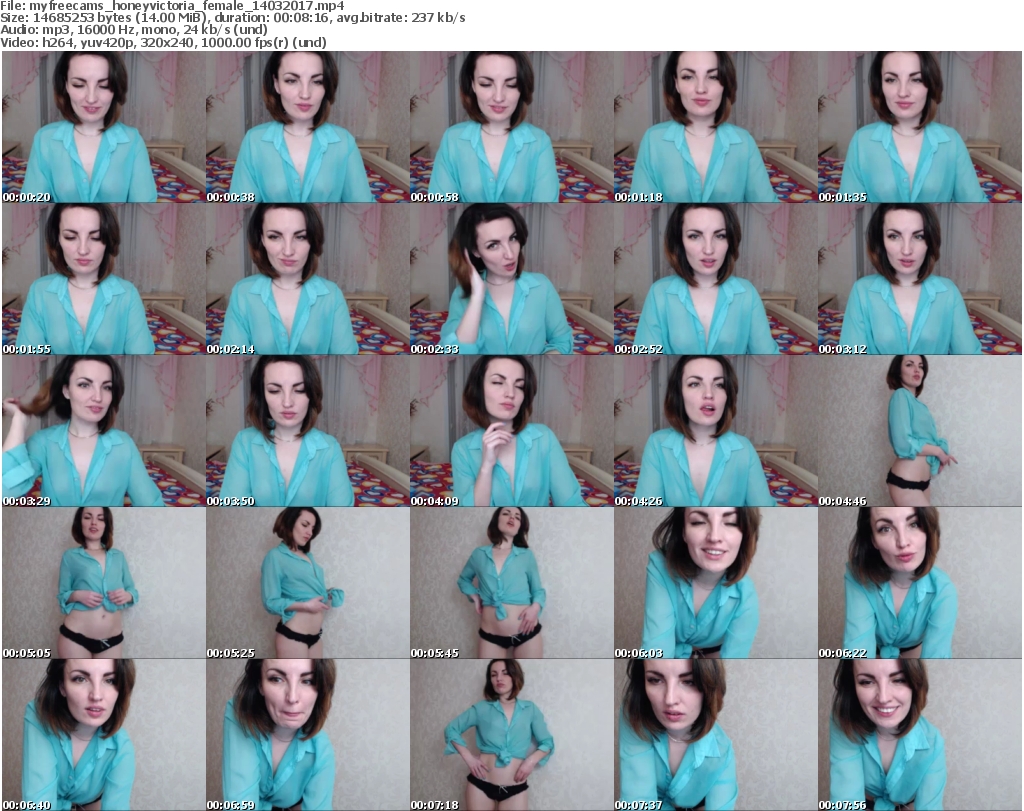Select the thumbnail frame at 00:06:59
Screen dimensions: 1024x811
click(308, 735)
